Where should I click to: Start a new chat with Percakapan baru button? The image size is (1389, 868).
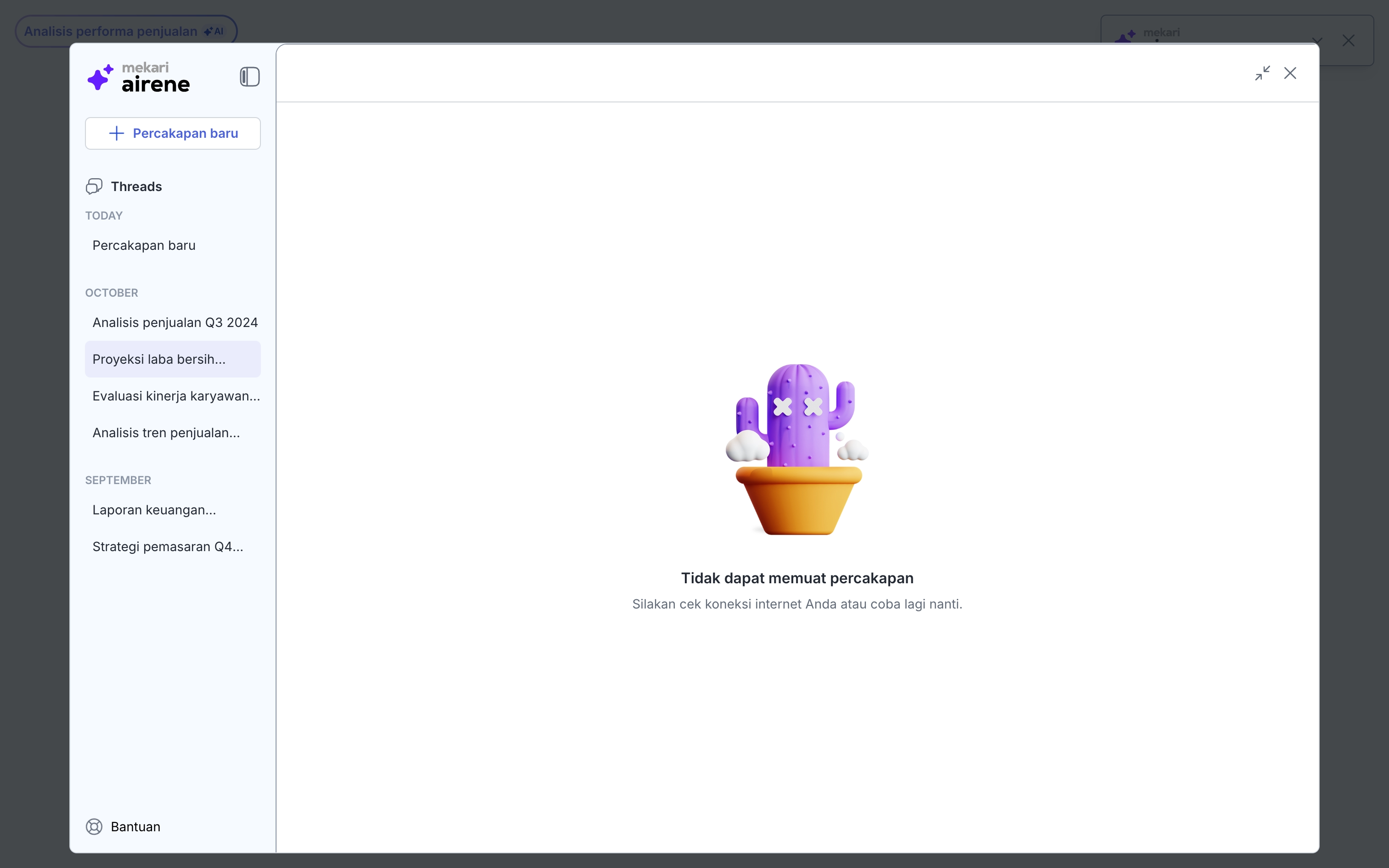[x=173, y=133]
